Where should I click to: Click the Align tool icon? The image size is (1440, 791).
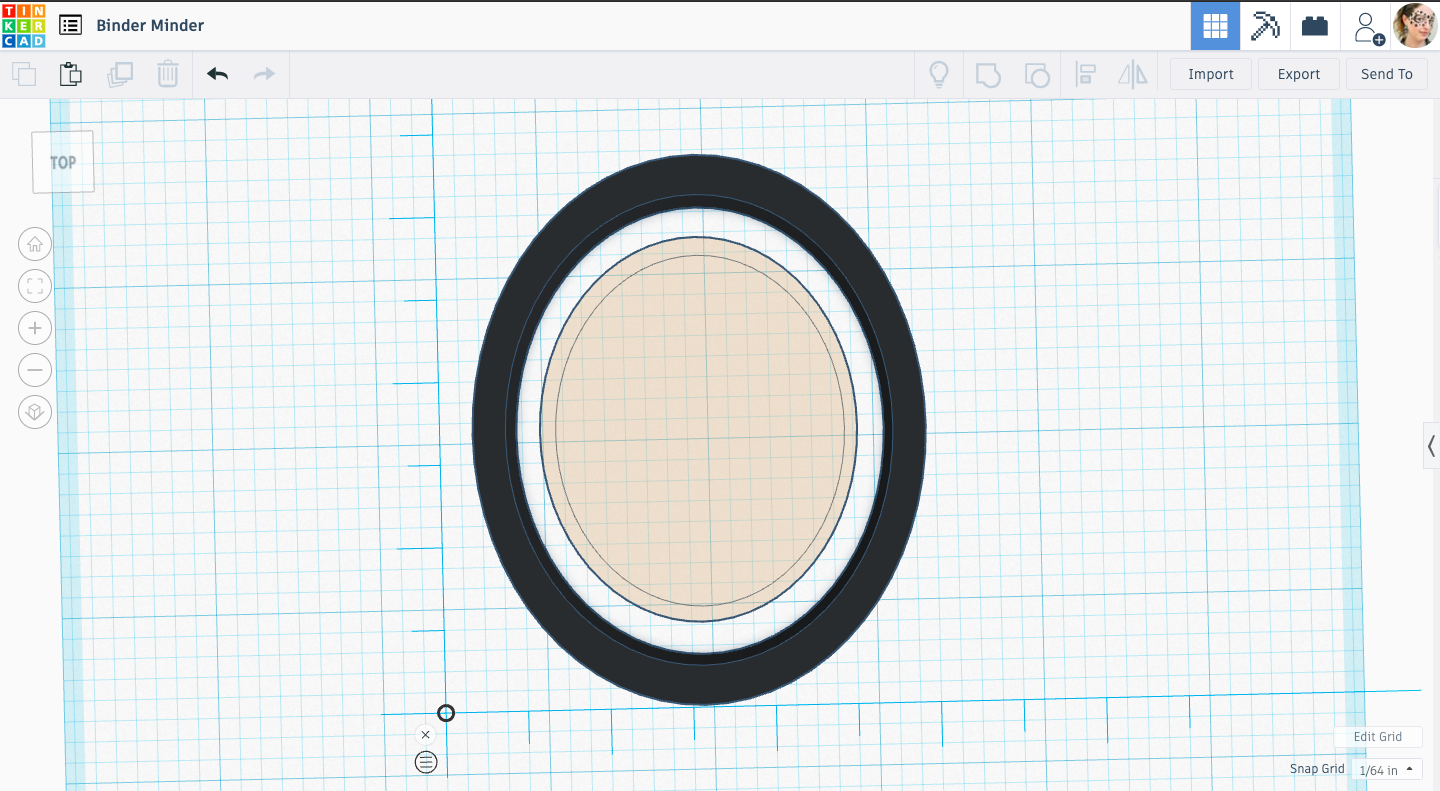click(1085, 75)
